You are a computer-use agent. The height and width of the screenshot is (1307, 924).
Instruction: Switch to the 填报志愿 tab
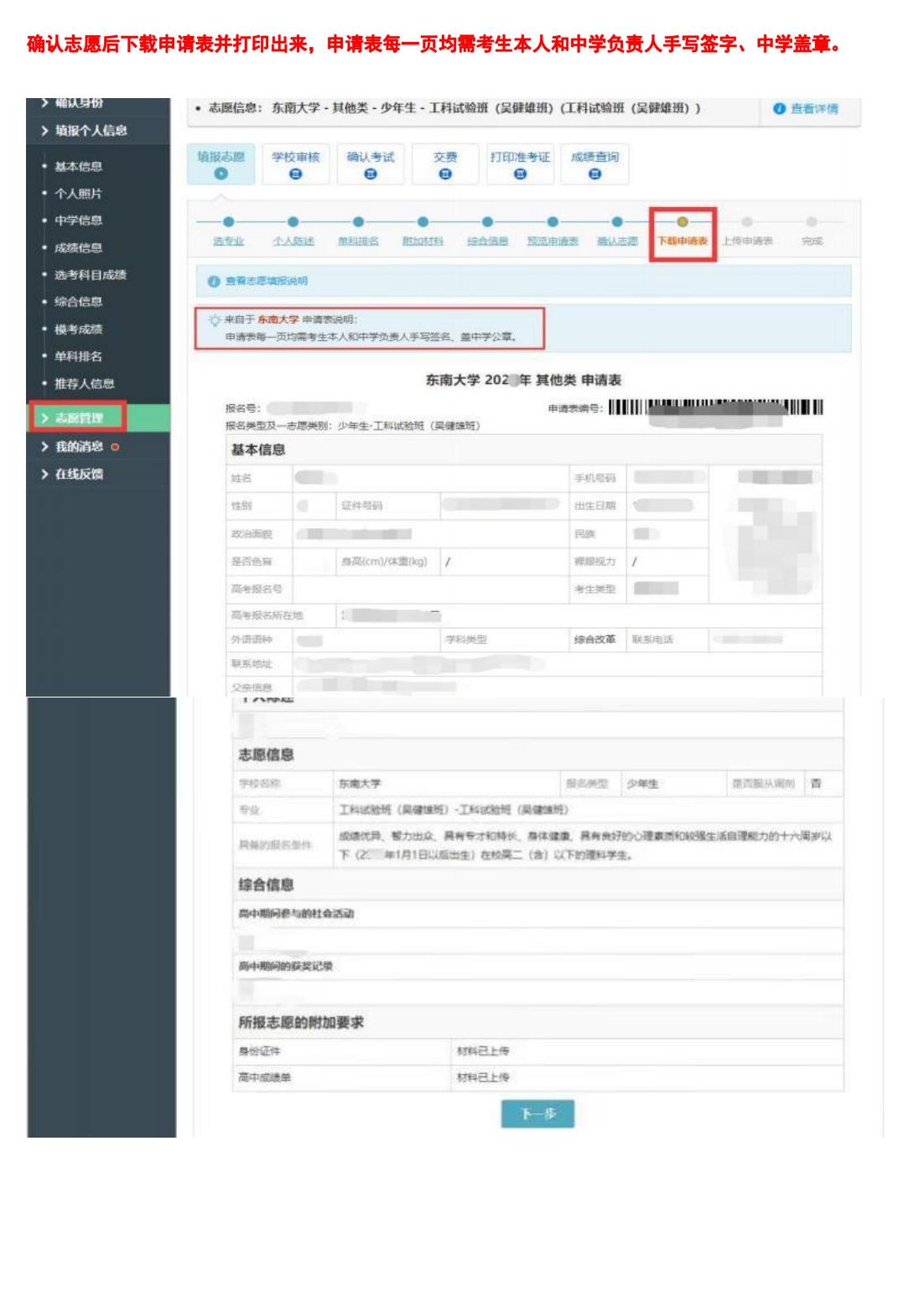click(221, 163)
